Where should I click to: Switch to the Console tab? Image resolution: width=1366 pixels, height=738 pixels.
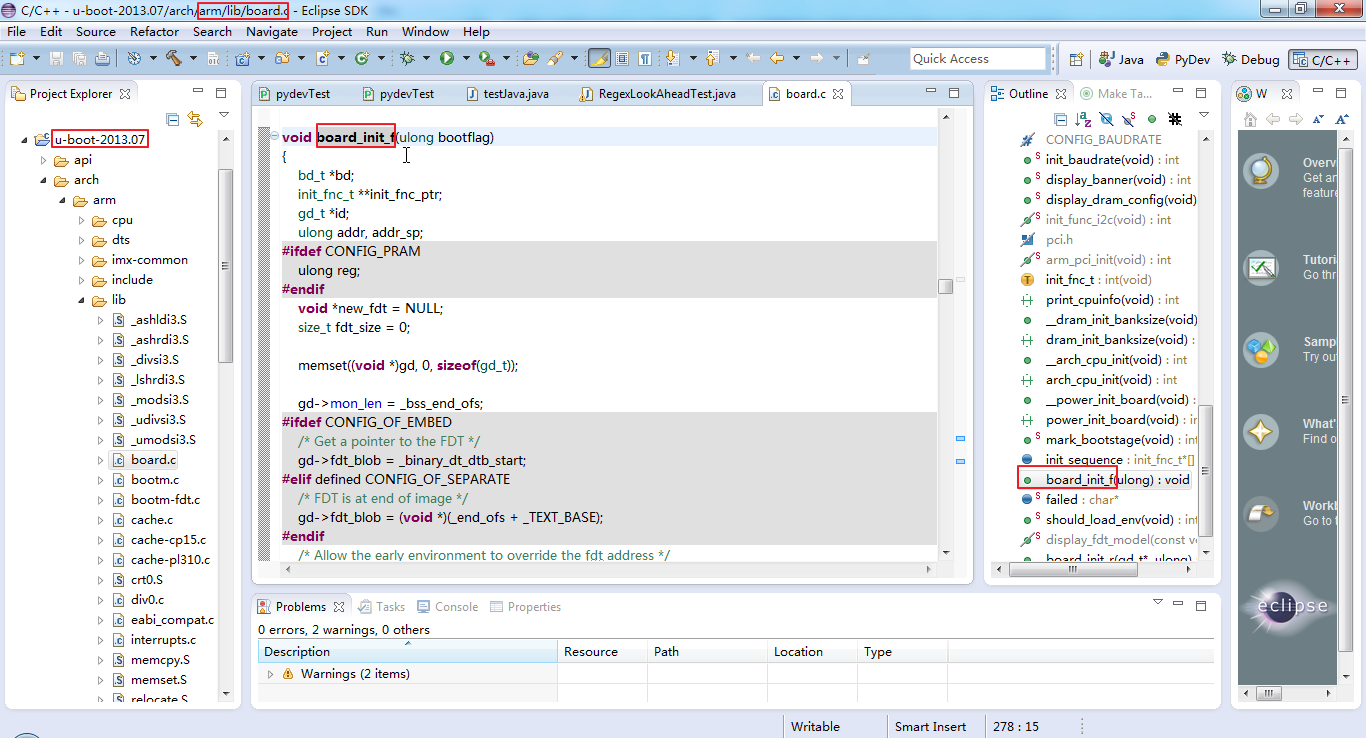[448, 607]
